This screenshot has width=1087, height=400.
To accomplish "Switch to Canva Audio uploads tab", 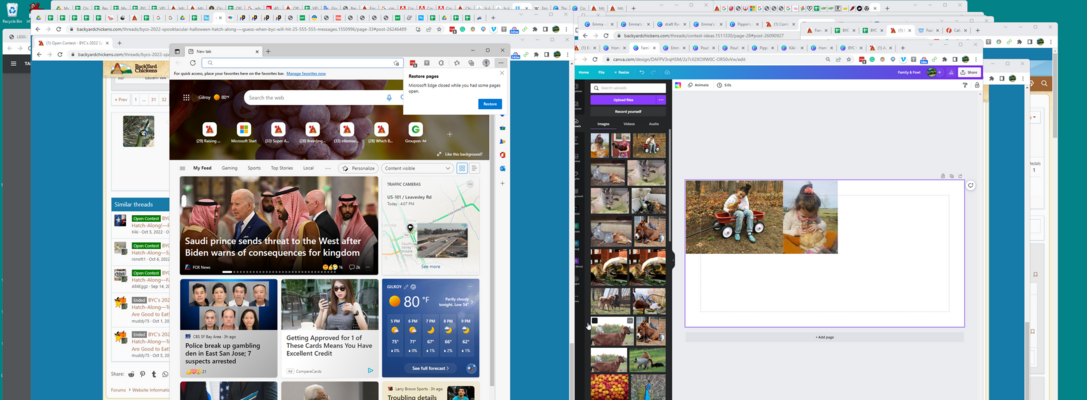I will [654, 123].
